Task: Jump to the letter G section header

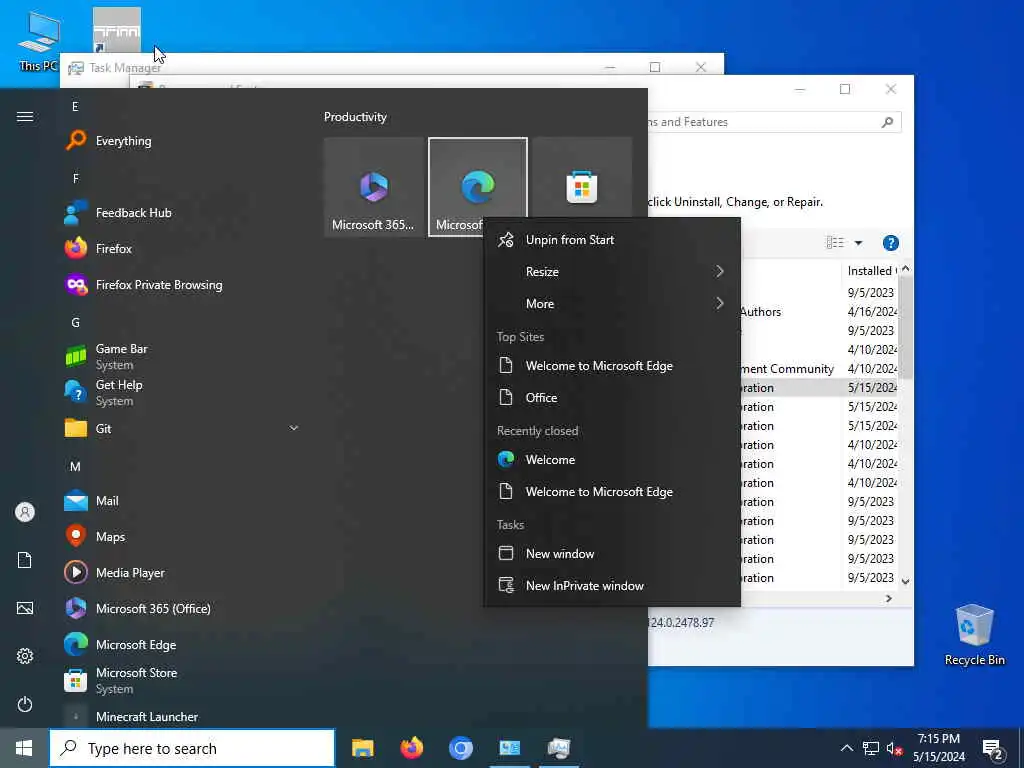Action: coord(76,323)
